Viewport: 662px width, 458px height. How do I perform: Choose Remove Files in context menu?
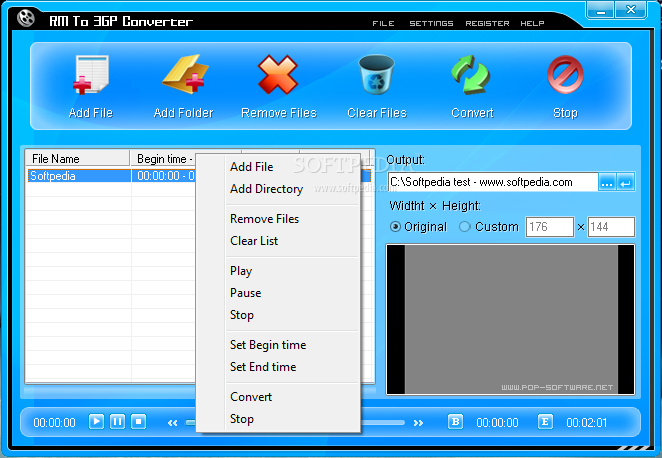click(279, 219)
